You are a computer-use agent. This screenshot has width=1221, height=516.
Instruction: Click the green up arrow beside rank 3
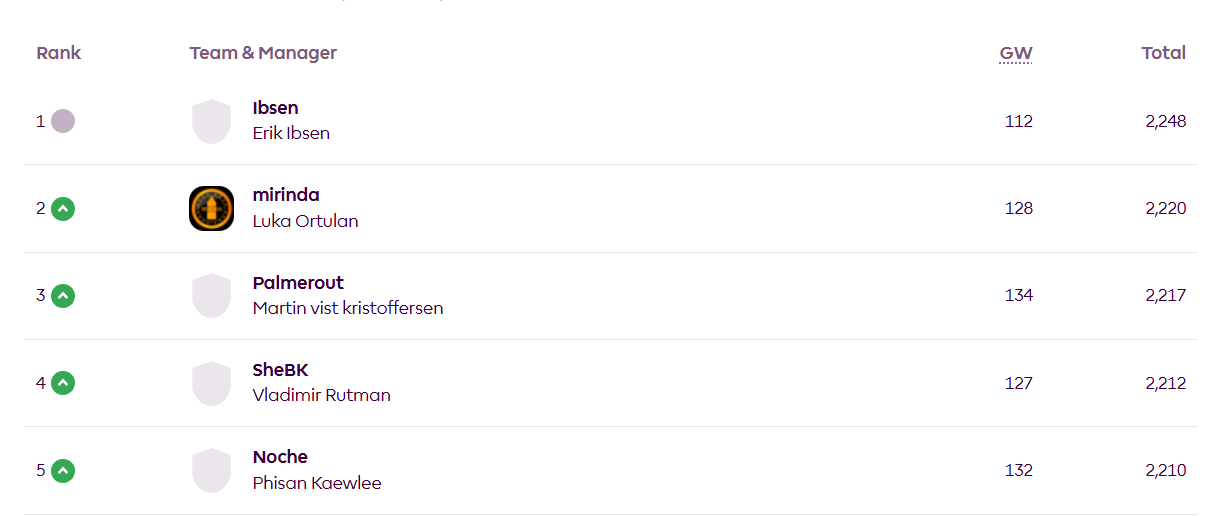(63, 296)
